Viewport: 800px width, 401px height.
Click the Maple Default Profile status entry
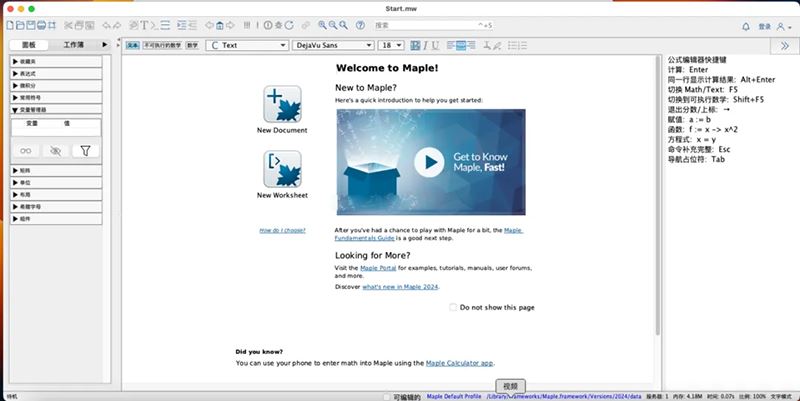click(454, 396)
